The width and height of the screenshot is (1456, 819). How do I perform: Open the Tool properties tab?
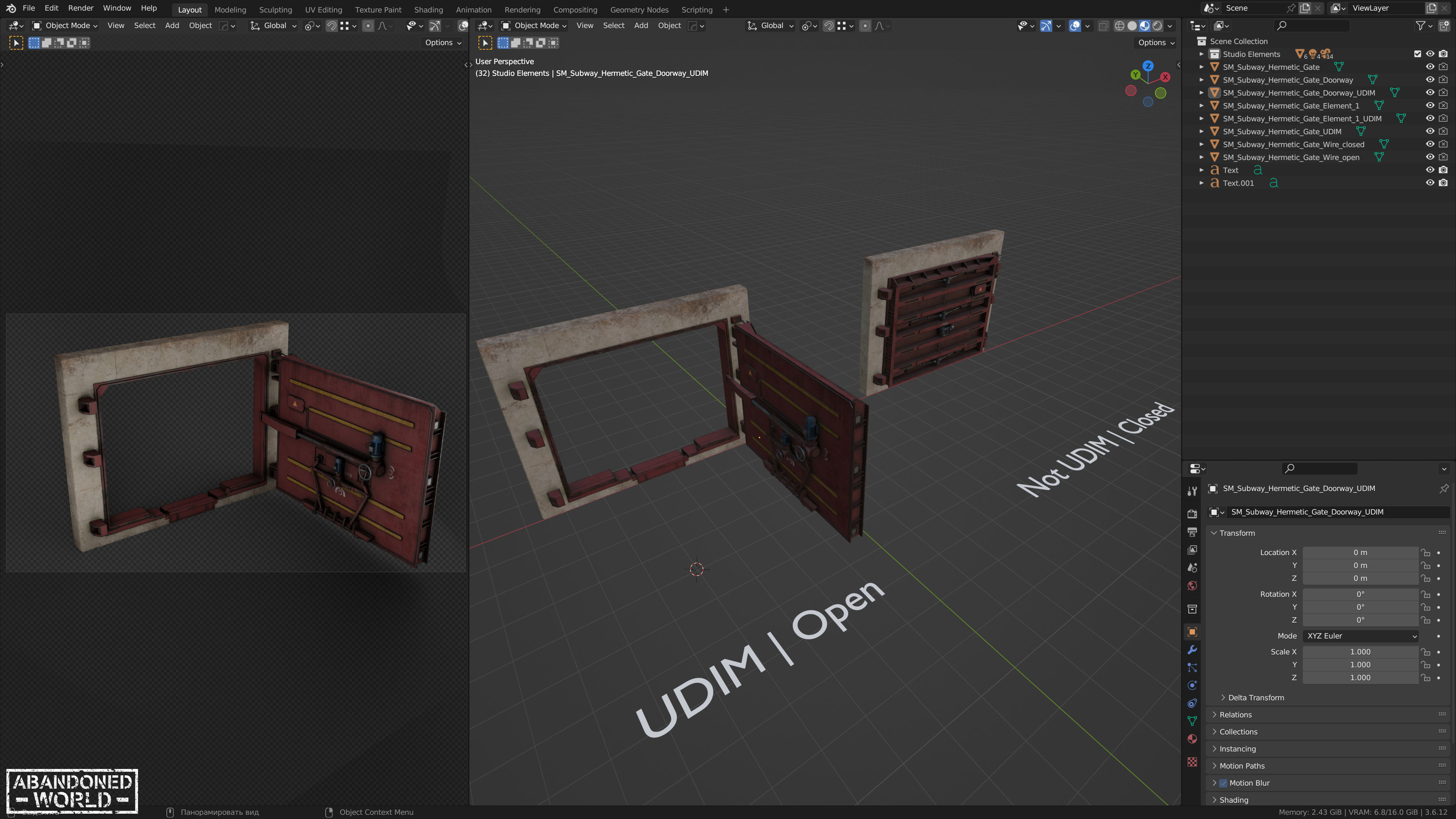[1192, 491]
